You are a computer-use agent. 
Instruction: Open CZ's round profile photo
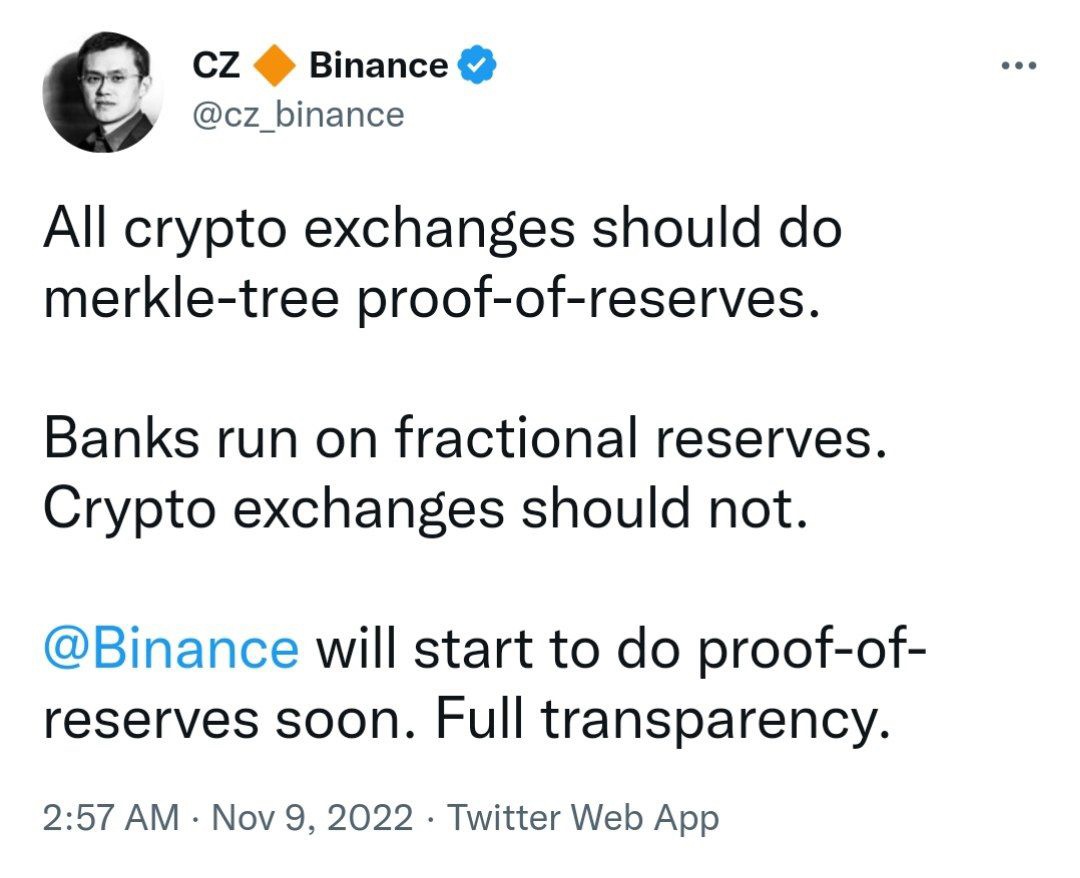[103, 92]
